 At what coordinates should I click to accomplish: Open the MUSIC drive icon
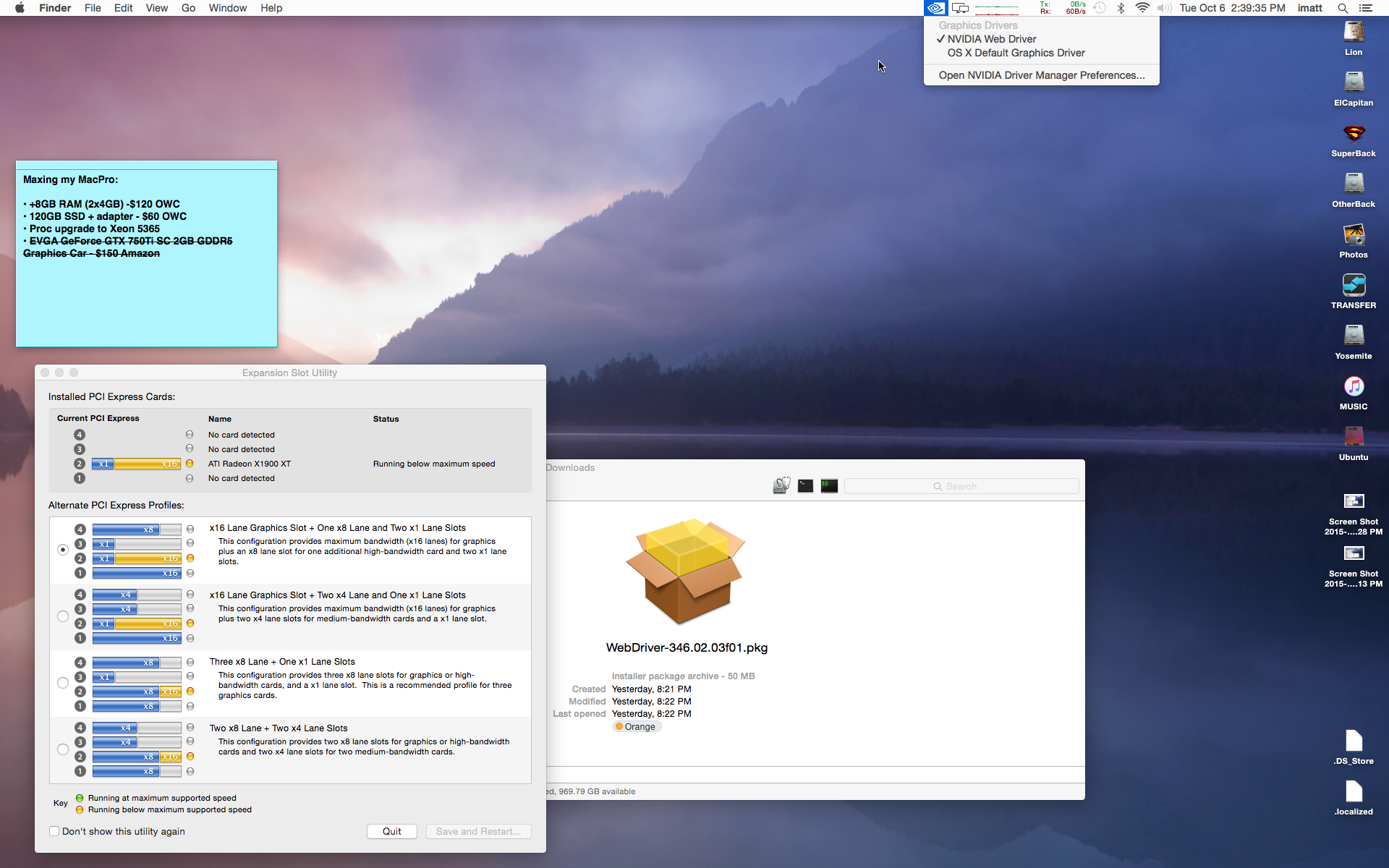coord(1353,387)
